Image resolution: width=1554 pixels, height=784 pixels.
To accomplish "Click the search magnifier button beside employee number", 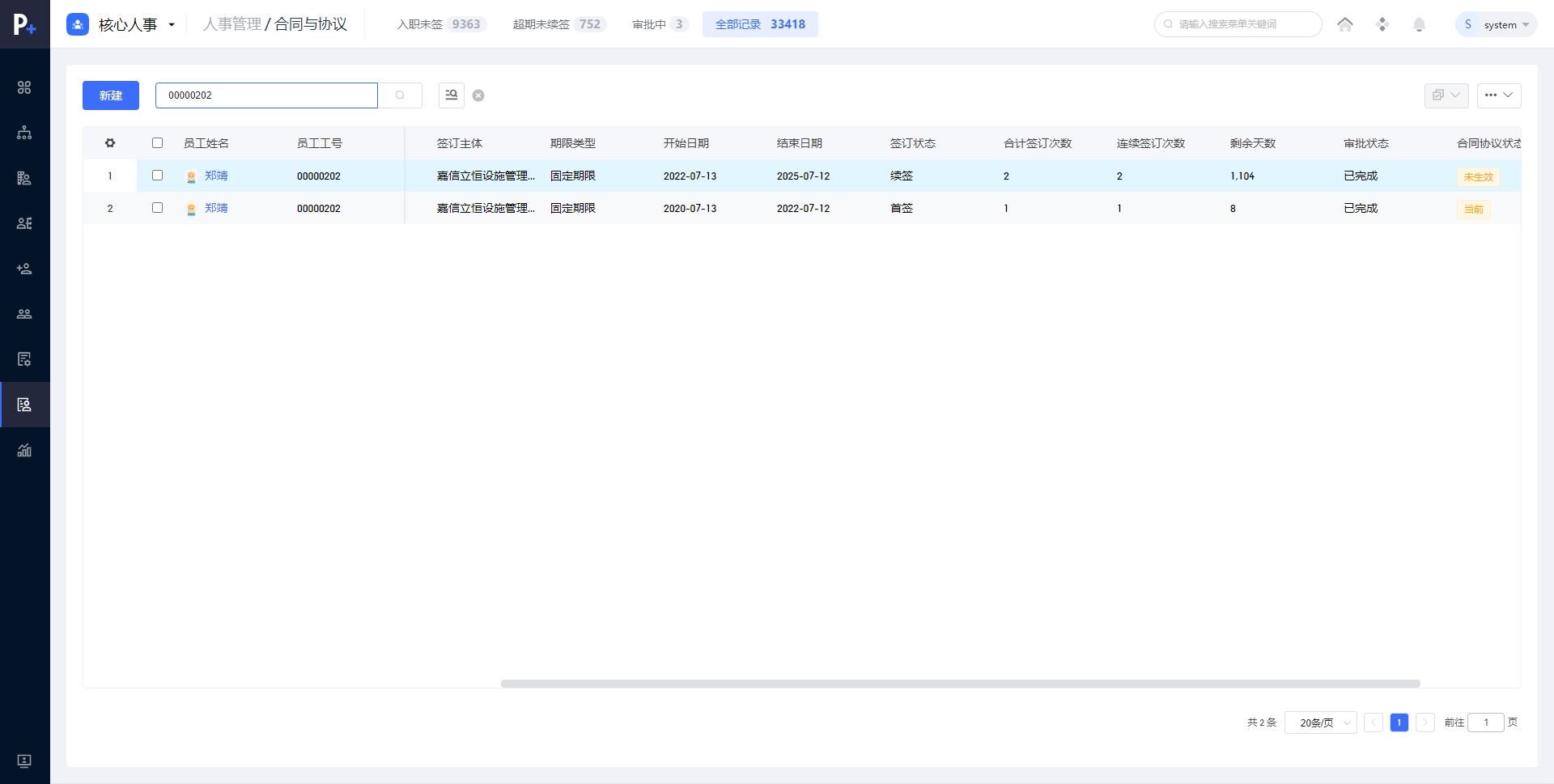I will tap(400, 95).
